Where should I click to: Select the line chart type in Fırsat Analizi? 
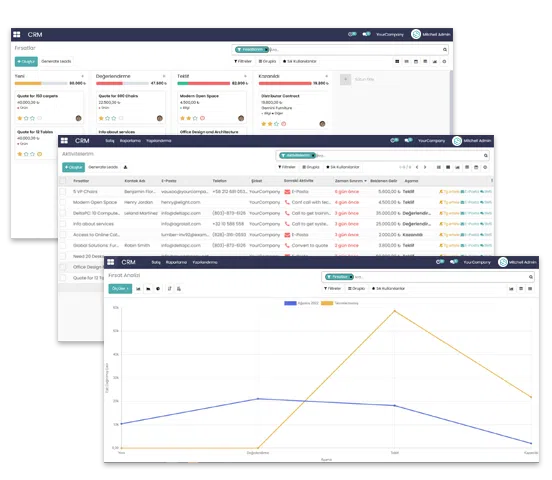tap(148, 289)
